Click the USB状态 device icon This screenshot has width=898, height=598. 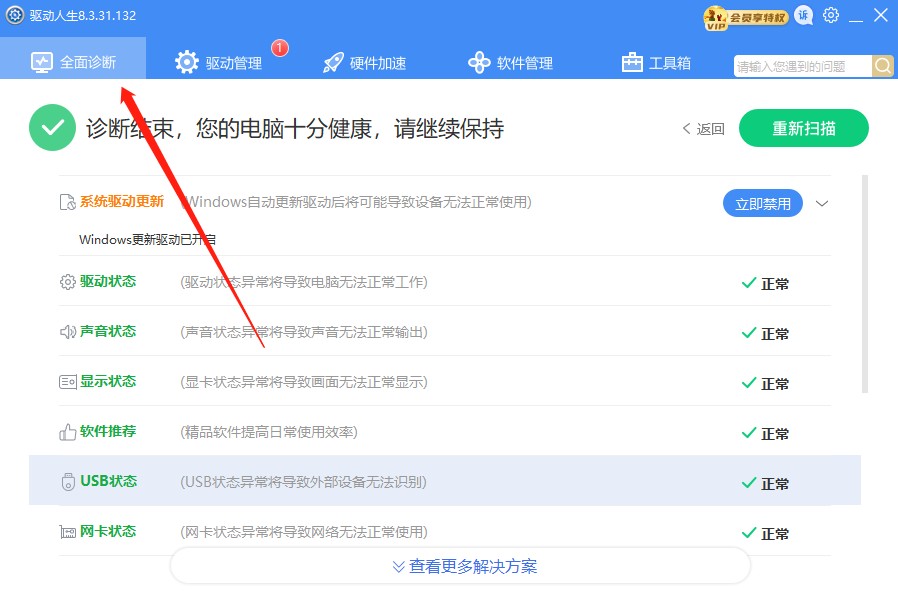point(68,482)
